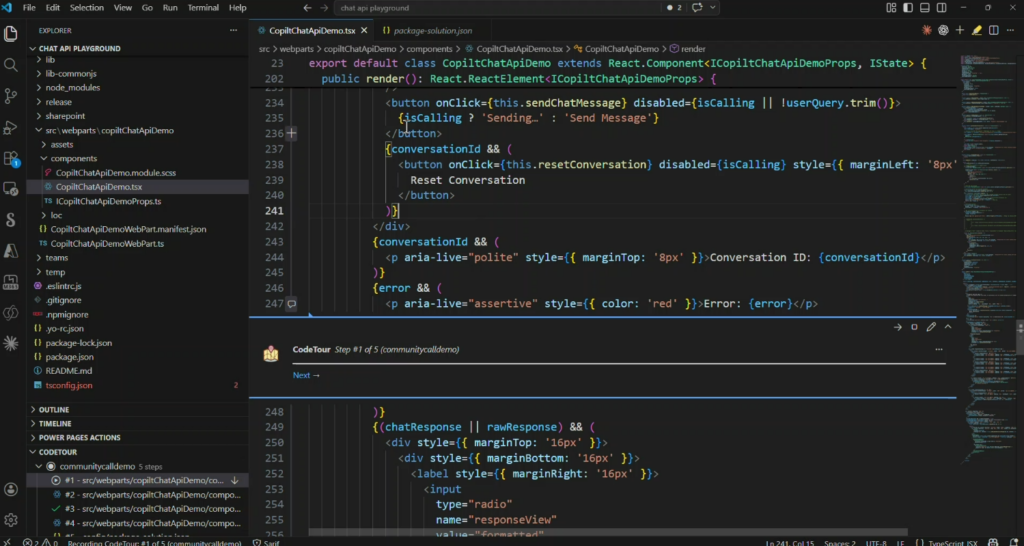Switch to the package-solution.json tab
Image resolution: width=1024 pixels, height=546 pixels.
tap(432, 31)
